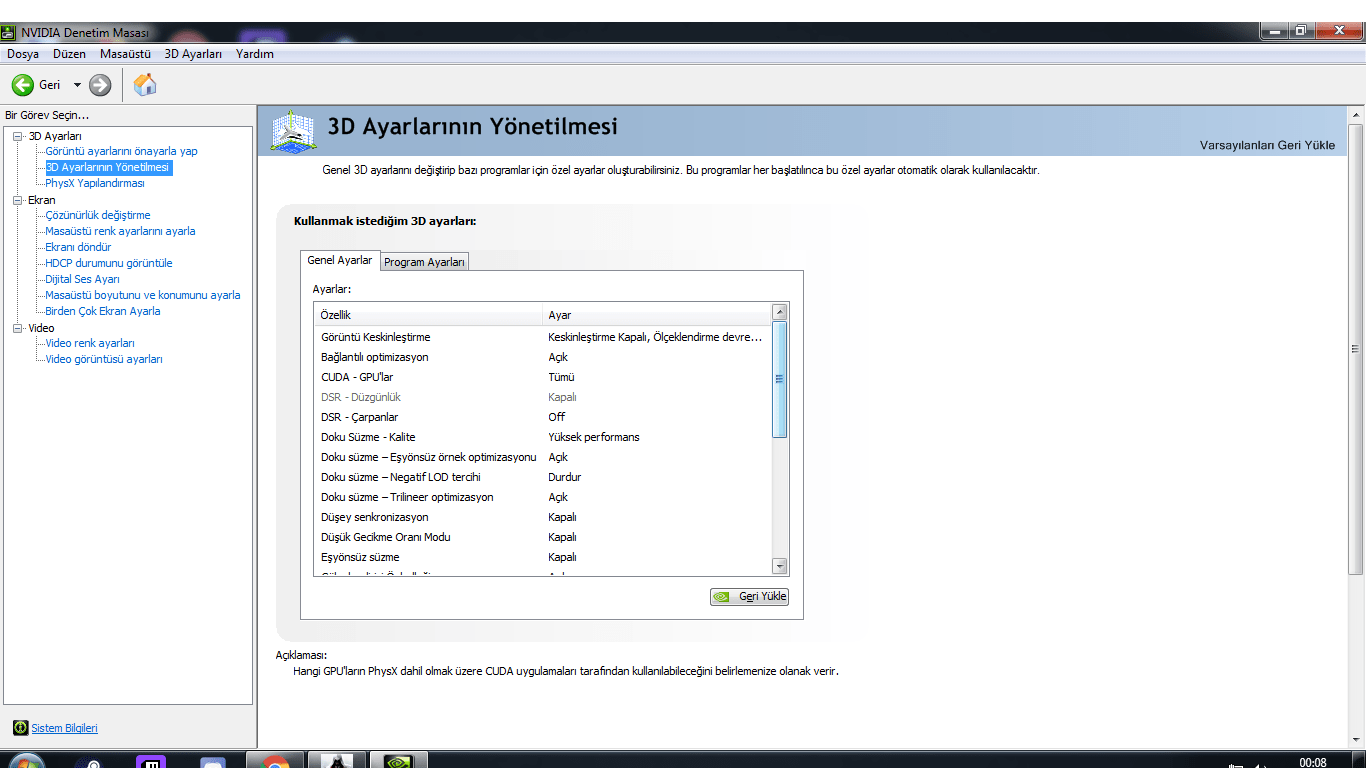The height and width of the screenshot is (768, 1366).
Task: Click Varsayılanları Geri Yükle link
Action: click(1267, 145)
